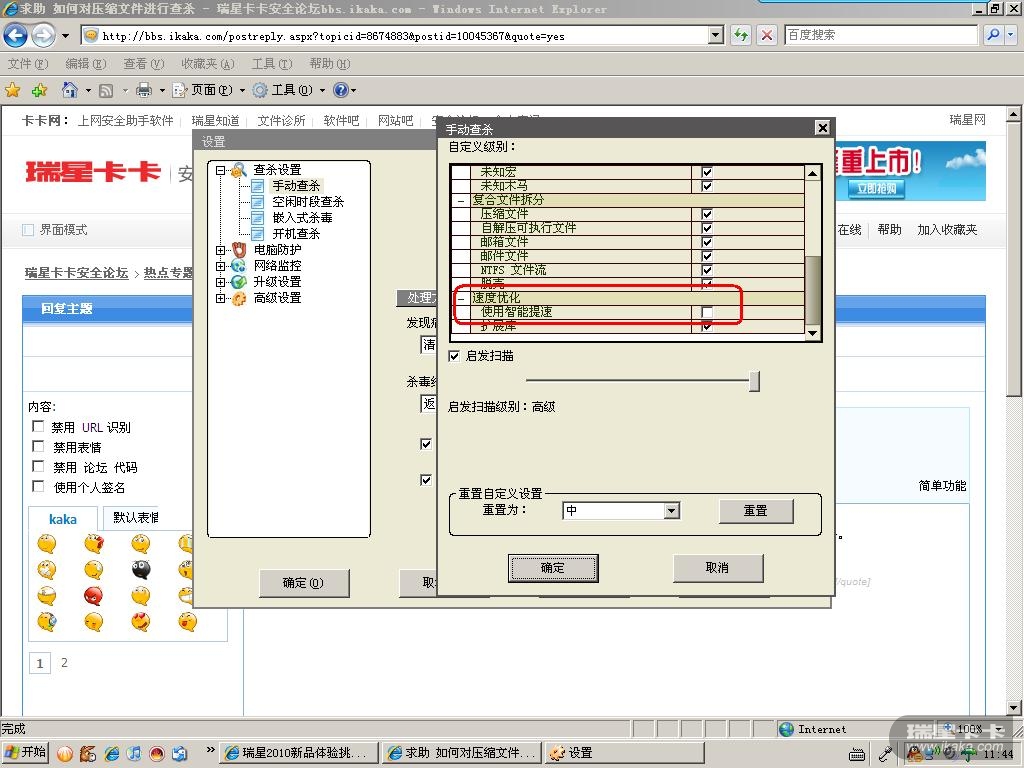Toggle NTFS 文件流 checkbox

click(707, 270)
